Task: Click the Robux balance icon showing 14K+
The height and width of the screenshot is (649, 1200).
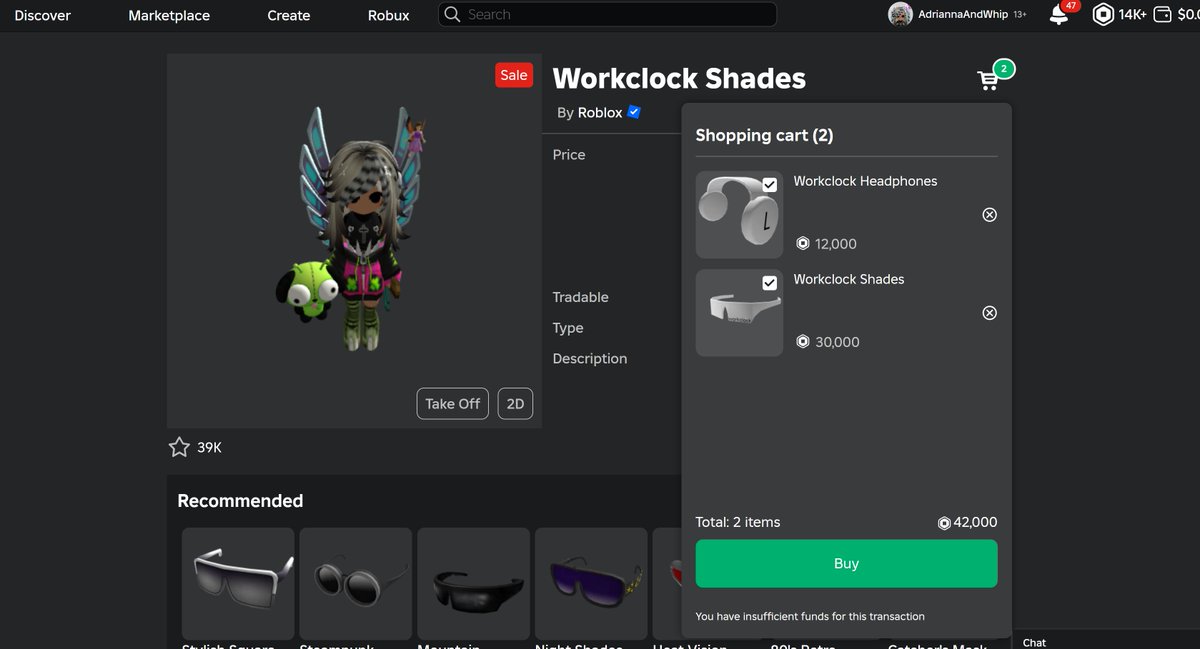Action: click(1103, 15)
